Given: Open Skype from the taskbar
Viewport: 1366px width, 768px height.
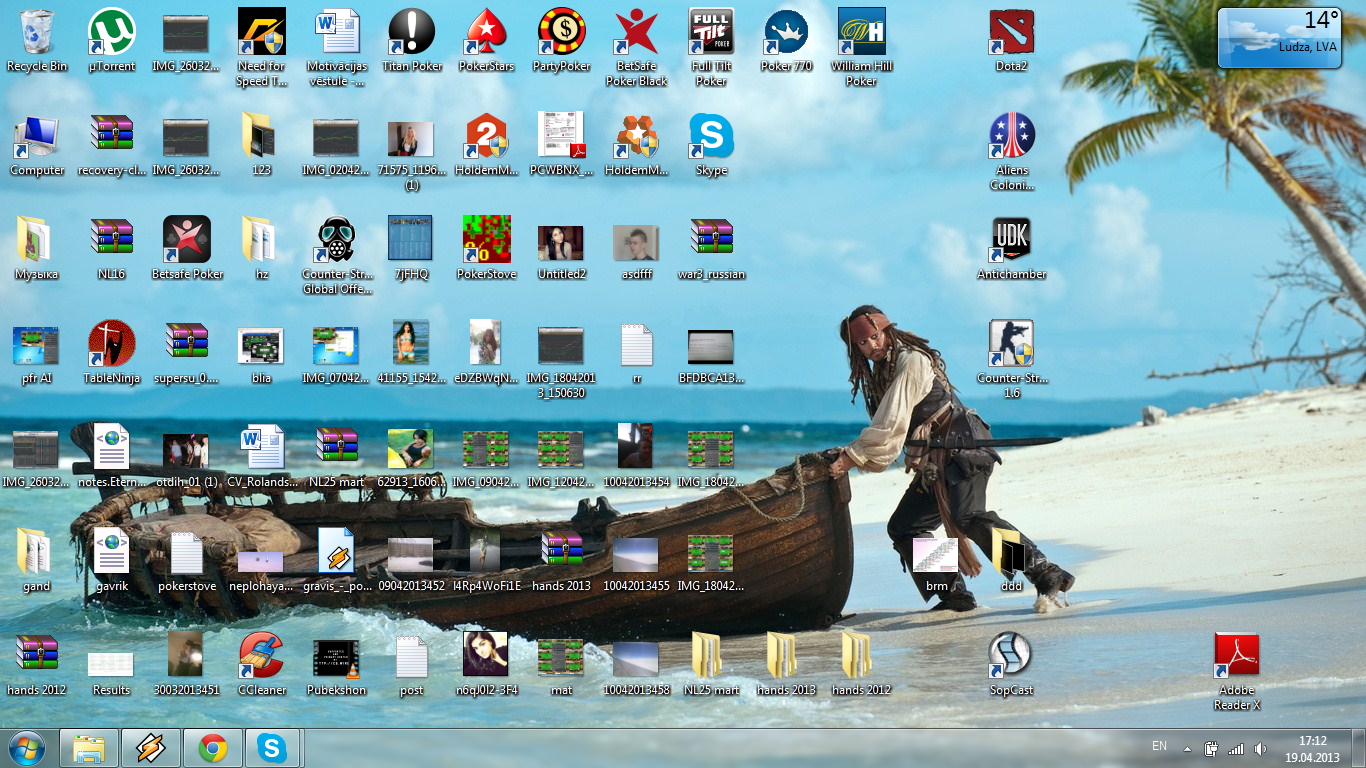Looking at the screenshot, I should click(273, 748).
